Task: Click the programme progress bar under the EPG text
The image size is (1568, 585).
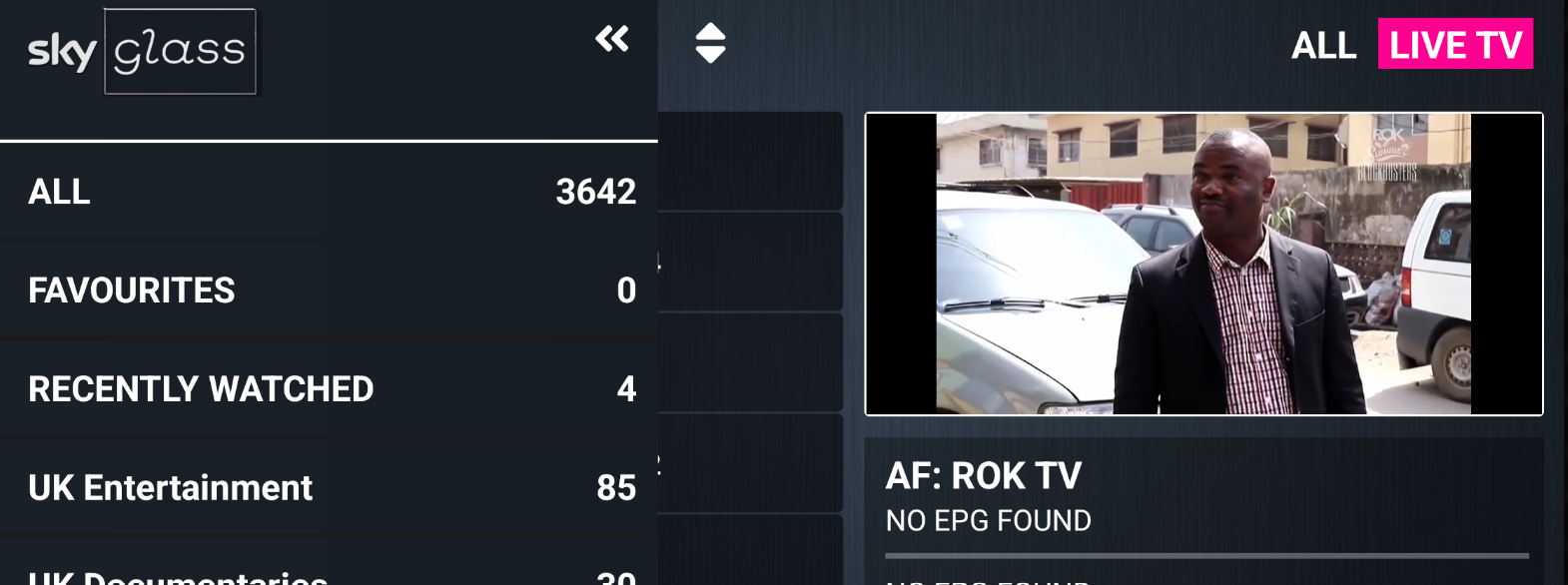Action: pyautogui.click(x=1206, y=555)
